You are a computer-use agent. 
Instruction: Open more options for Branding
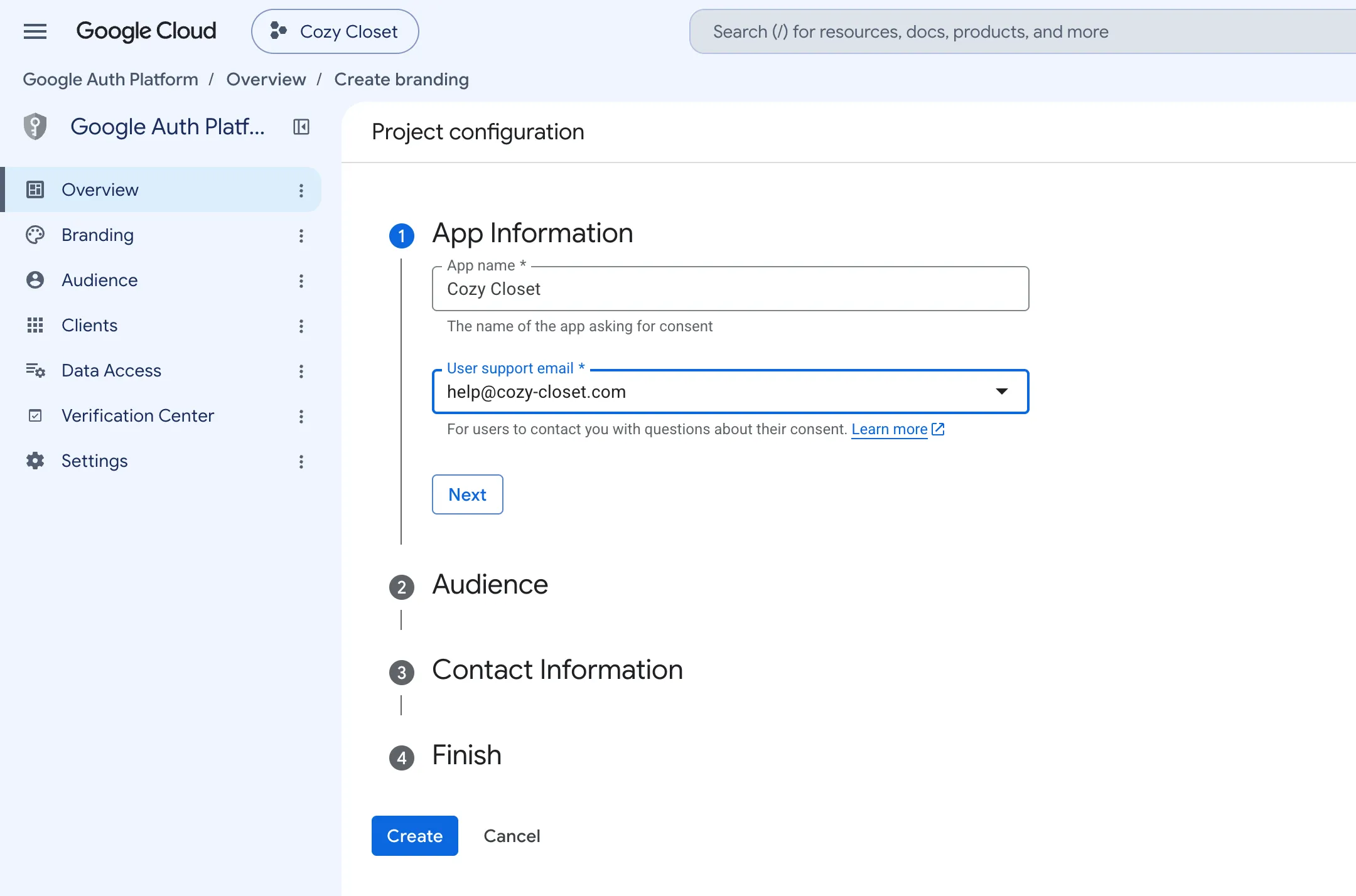301,235
